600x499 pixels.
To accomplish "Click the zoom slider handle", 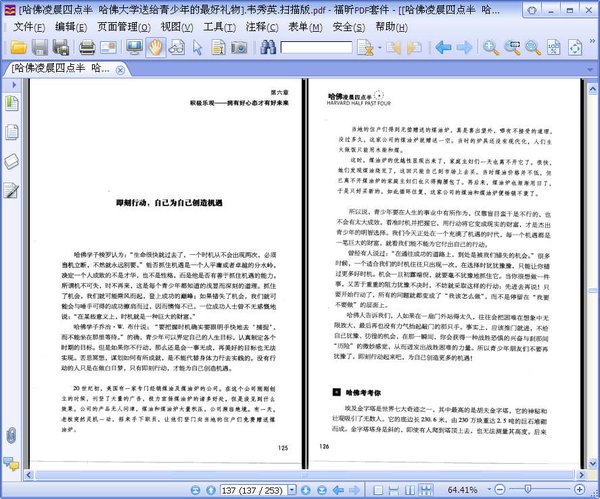I will [527, 489].
